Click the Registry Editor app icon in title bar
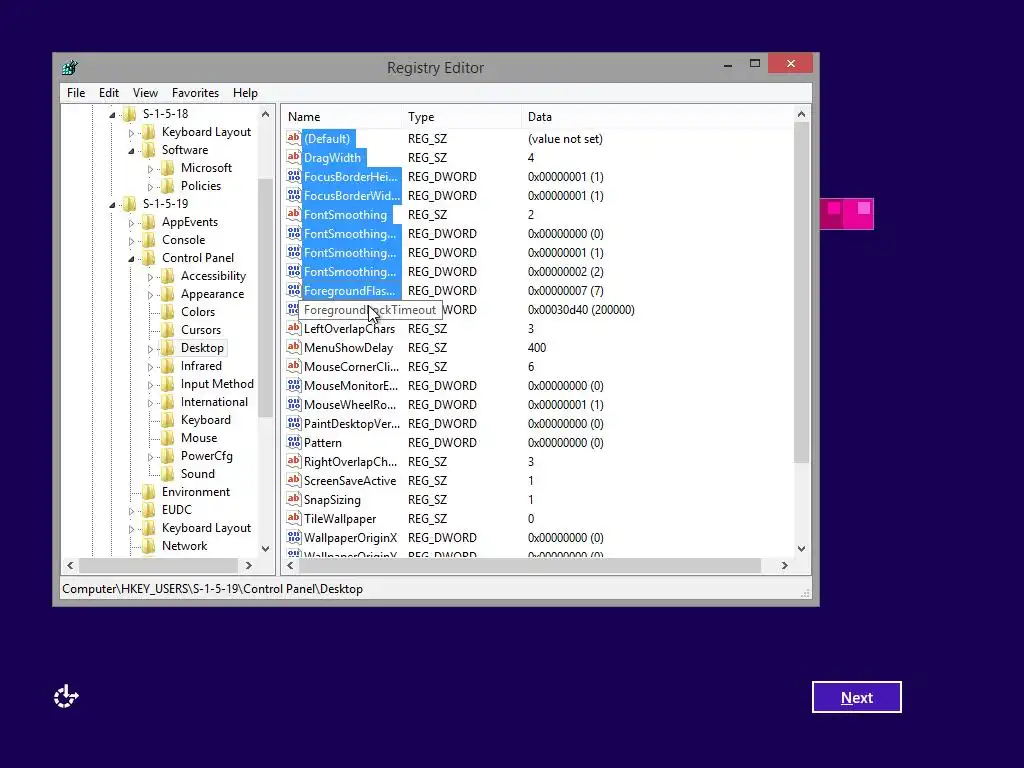 70,67
